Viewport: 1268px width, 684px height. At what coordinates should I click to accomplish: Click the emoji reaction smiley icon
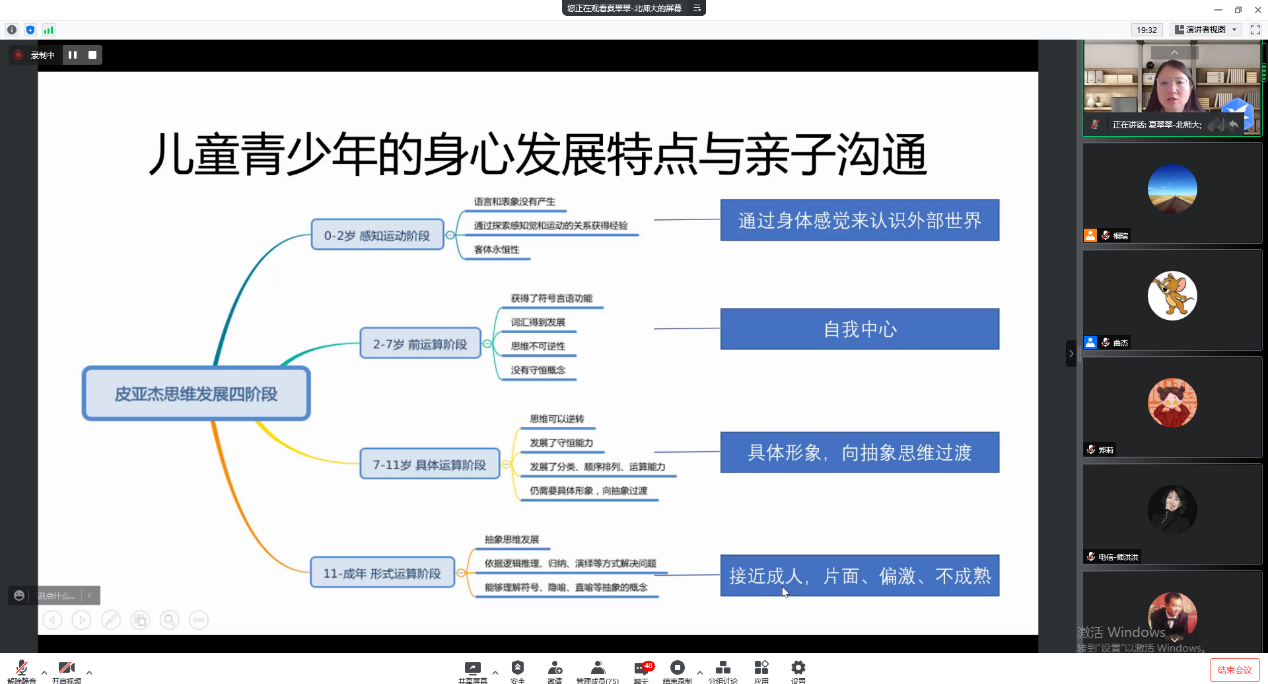coord(19,595)
